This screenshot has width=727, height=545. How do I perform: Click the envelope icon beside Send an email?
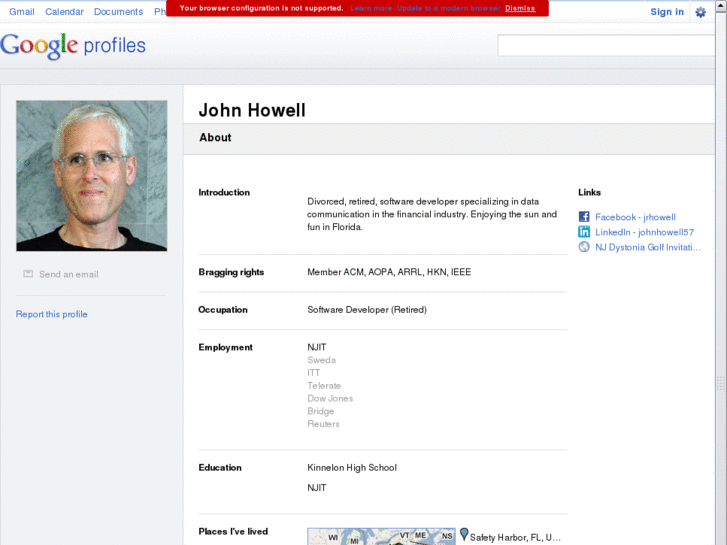[28, 274]
